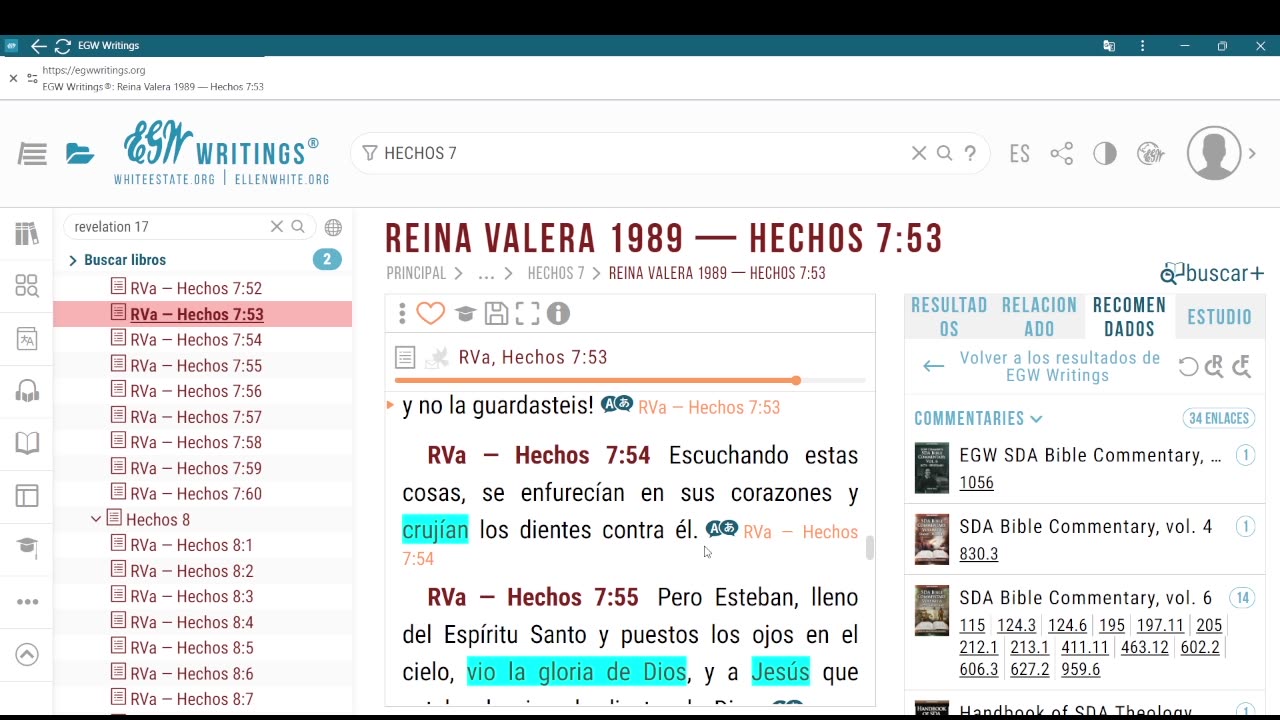Image resolution: width=1280 pixels, height=720 pixels.
Task: Select RVa — Hechos 7:57 in tree
Action: point(196,417)
